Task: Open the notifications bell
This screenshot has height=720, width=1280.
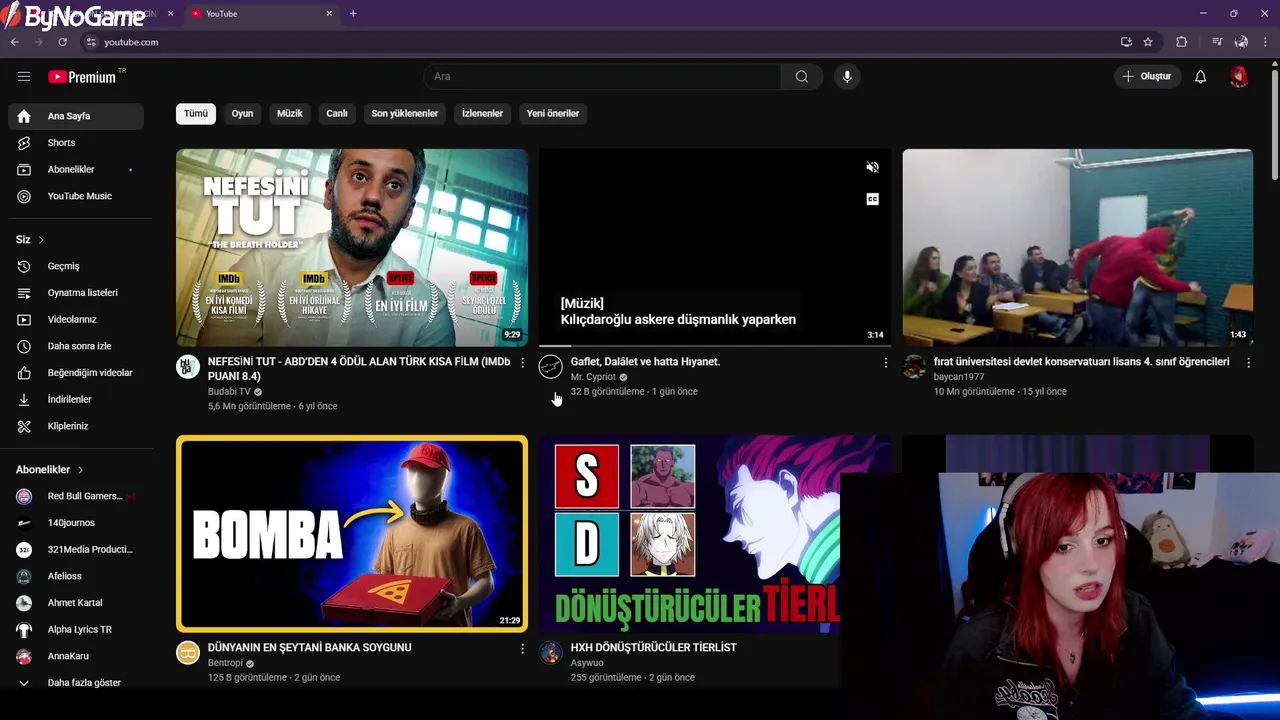Action: [x=1200, y=76]
